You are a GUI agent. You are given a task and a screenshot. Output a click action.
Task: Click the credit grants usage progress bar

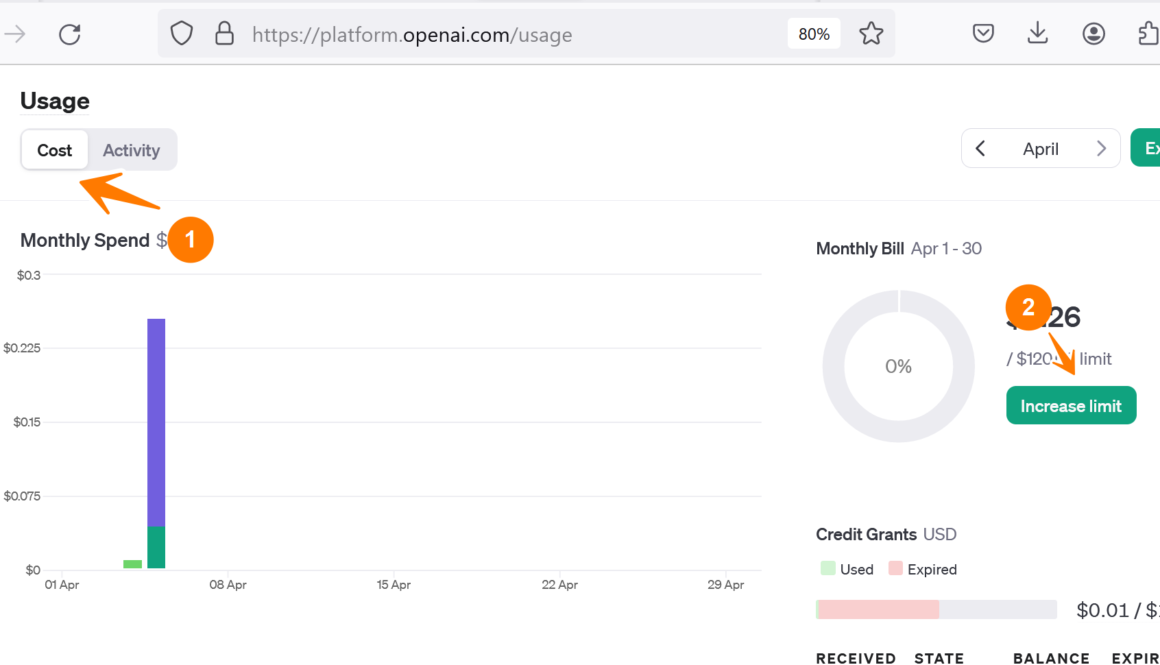936,609
